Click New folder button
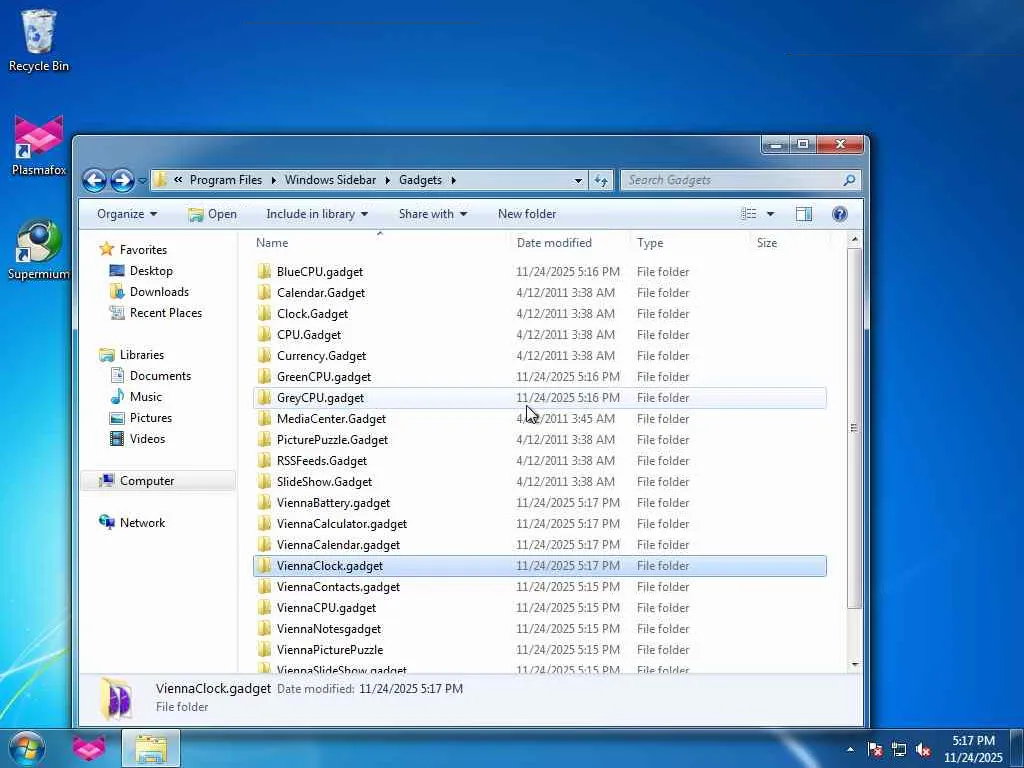1024x768 pixels. click(527, 214)
